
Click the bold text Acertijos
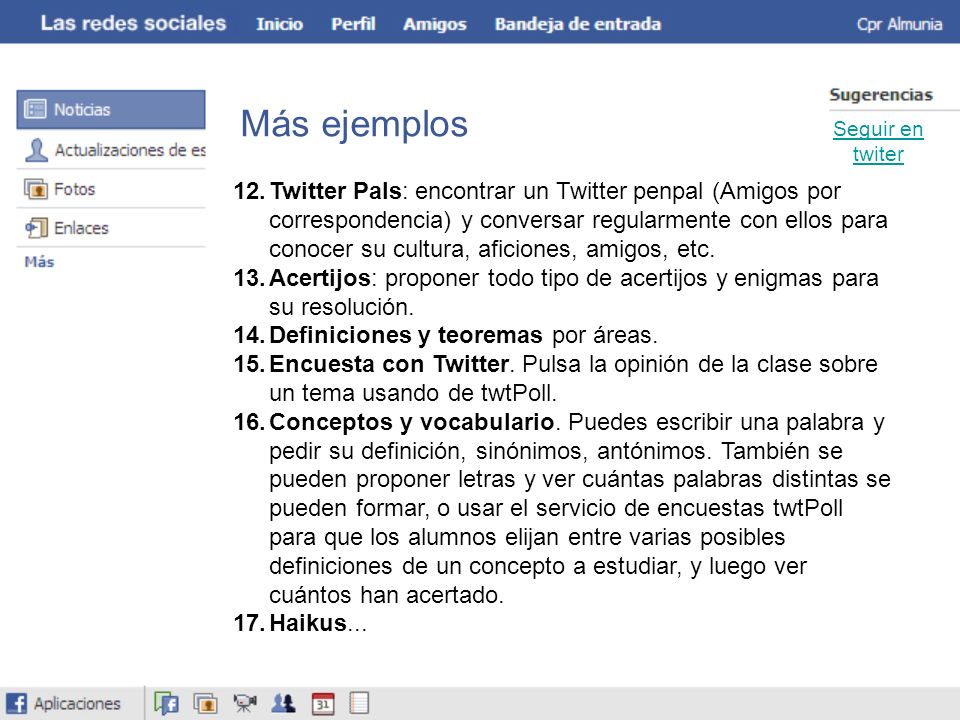(x=320, y=278)
